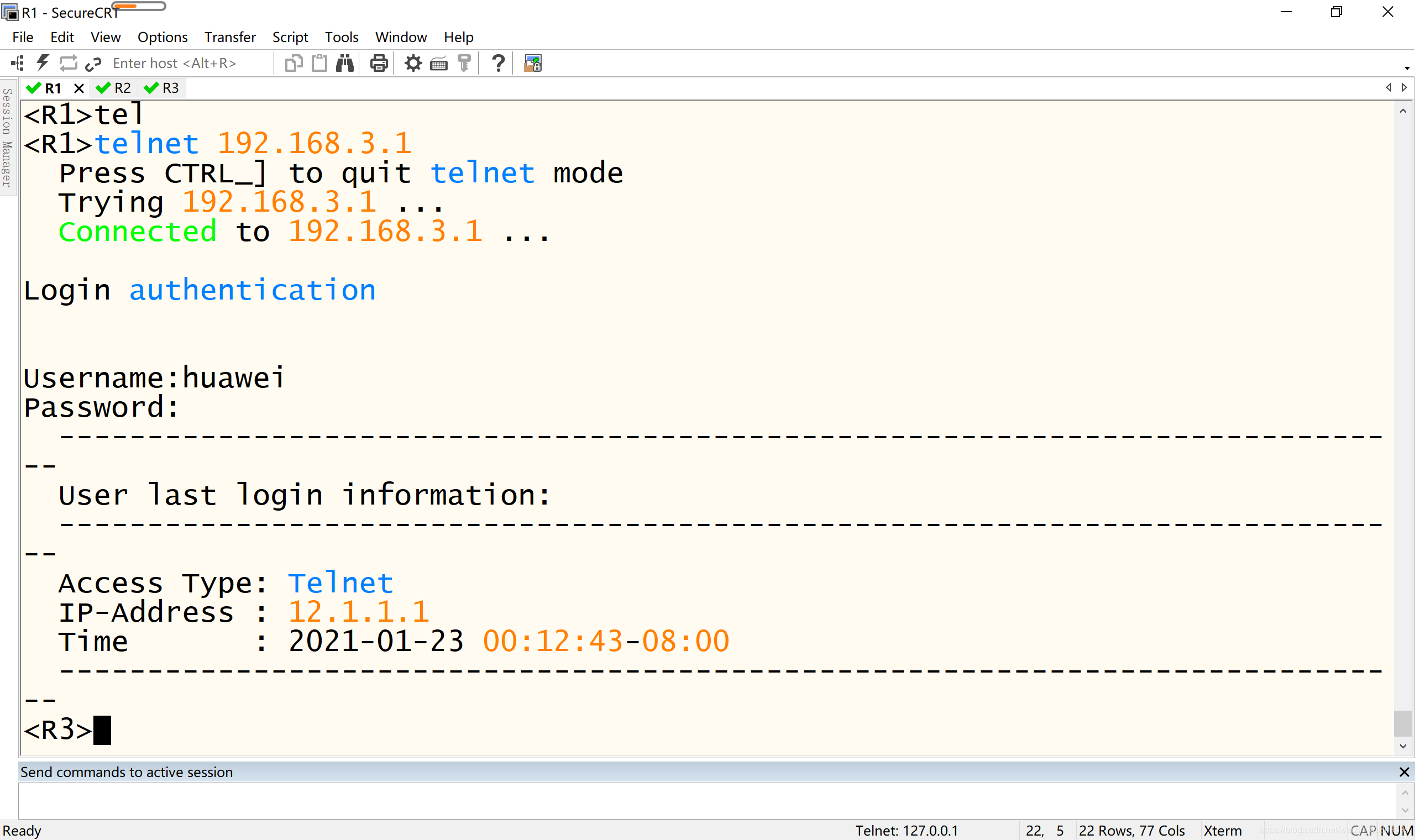Expand the Session Manager side panel
1415x840 pixels.
click(x=7, y=137)
